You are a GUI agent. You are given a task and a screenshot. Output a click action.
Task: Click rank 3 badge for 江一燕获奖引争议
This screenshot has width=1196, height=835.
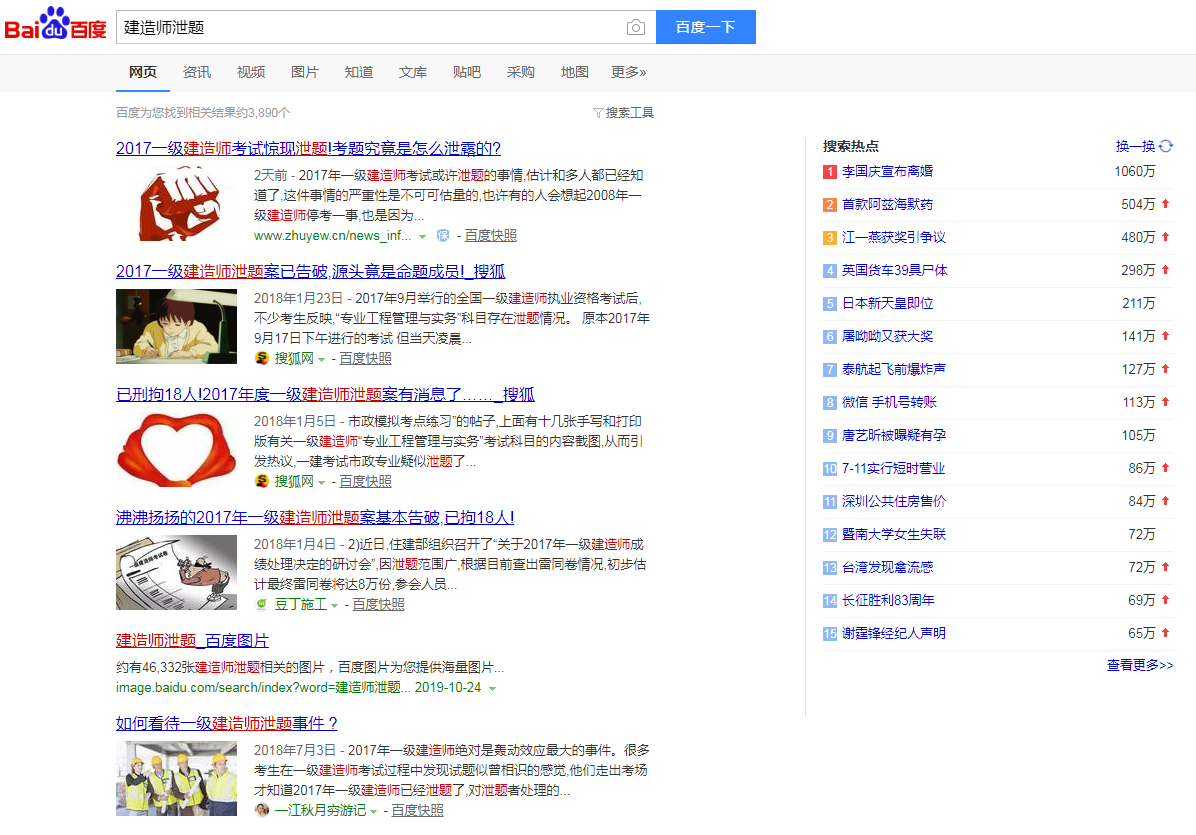[830, 237]
